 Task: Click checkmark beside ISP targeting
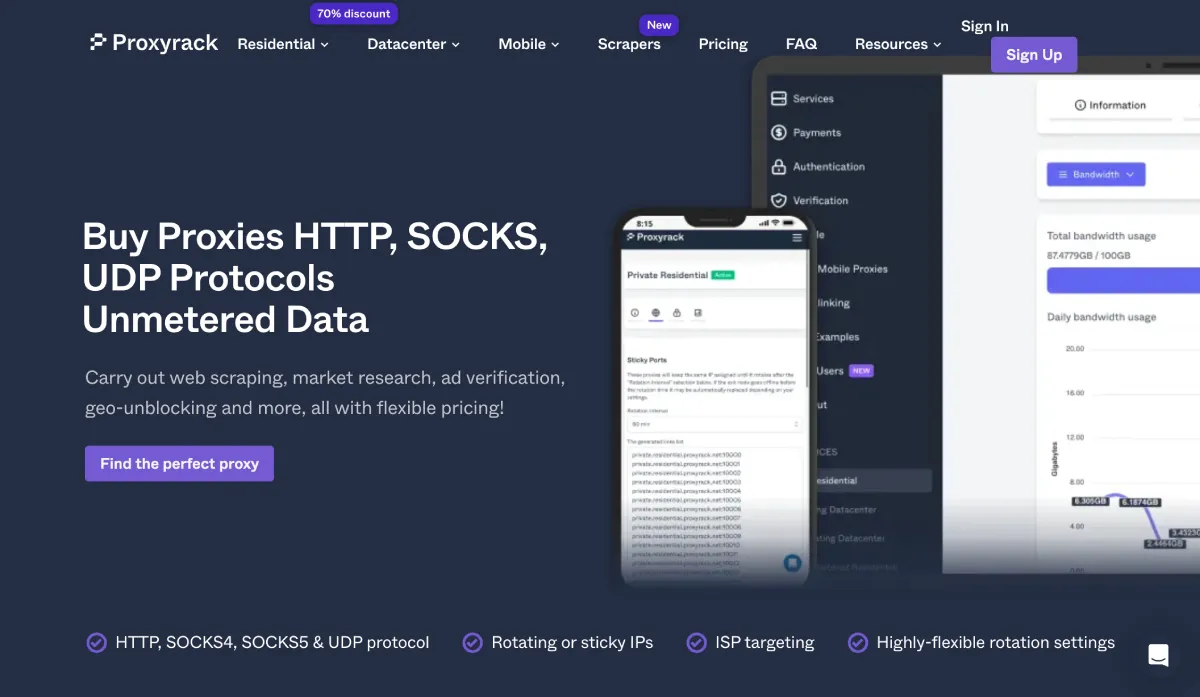tap(697, 643)
